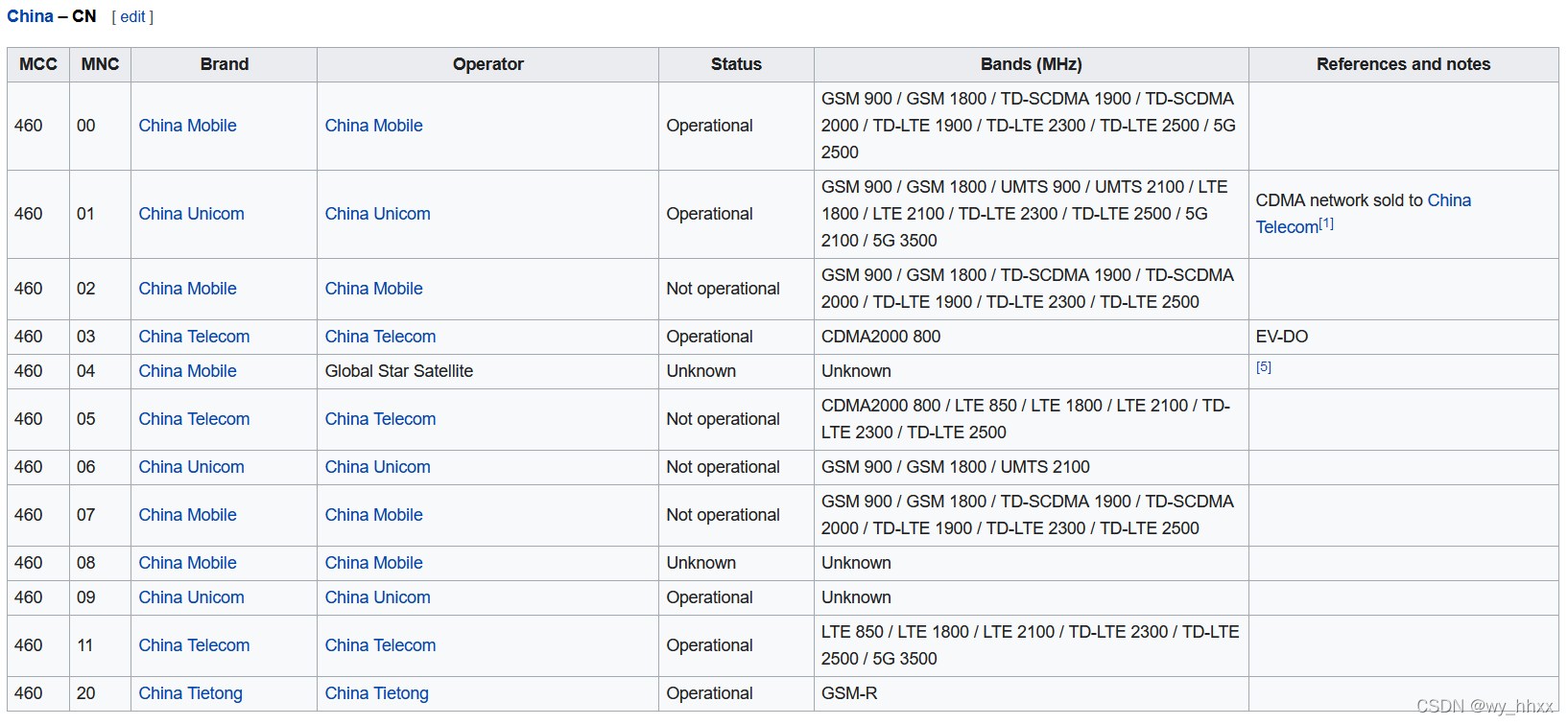Open China Mobile brand link in MNC 07 row

[x=187, y=515]
